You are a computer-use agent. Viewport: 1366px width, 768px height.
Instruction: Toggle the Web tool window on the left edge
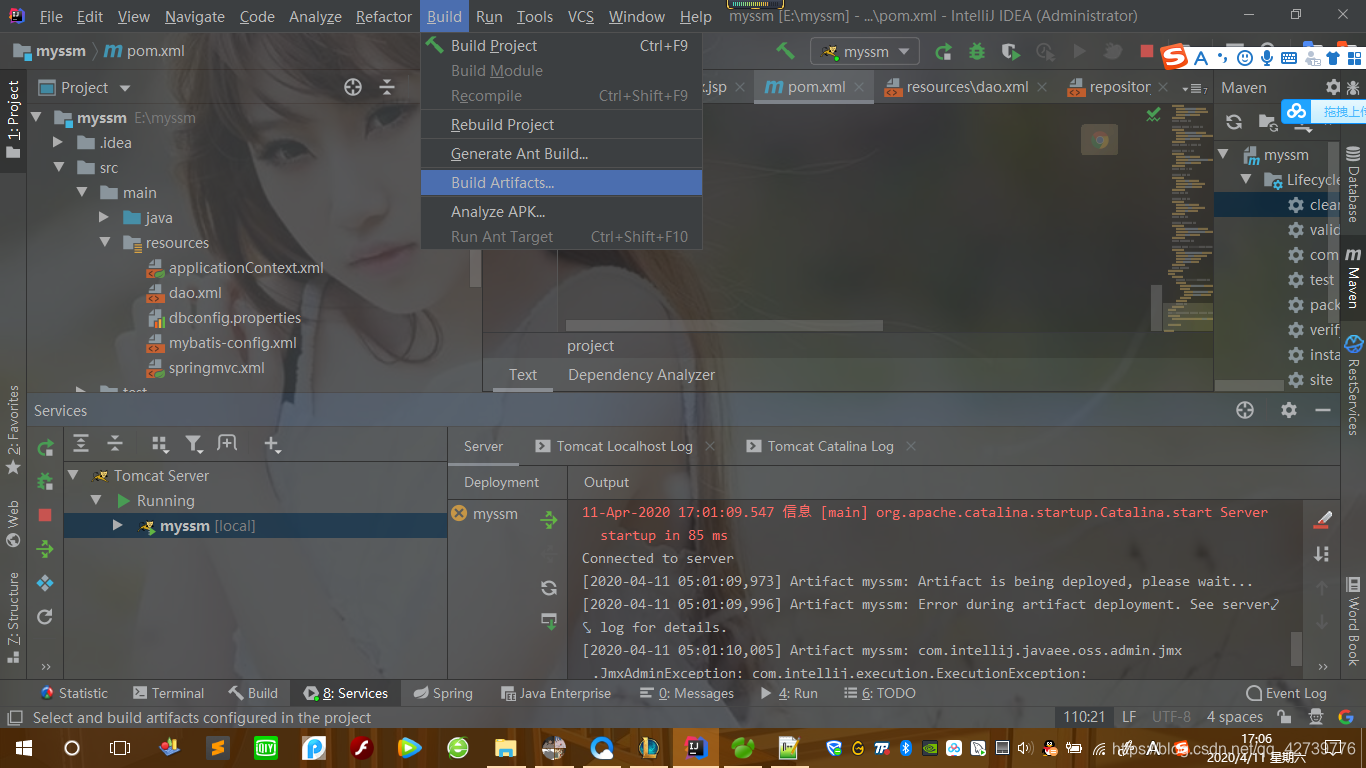tap(13, 525)
